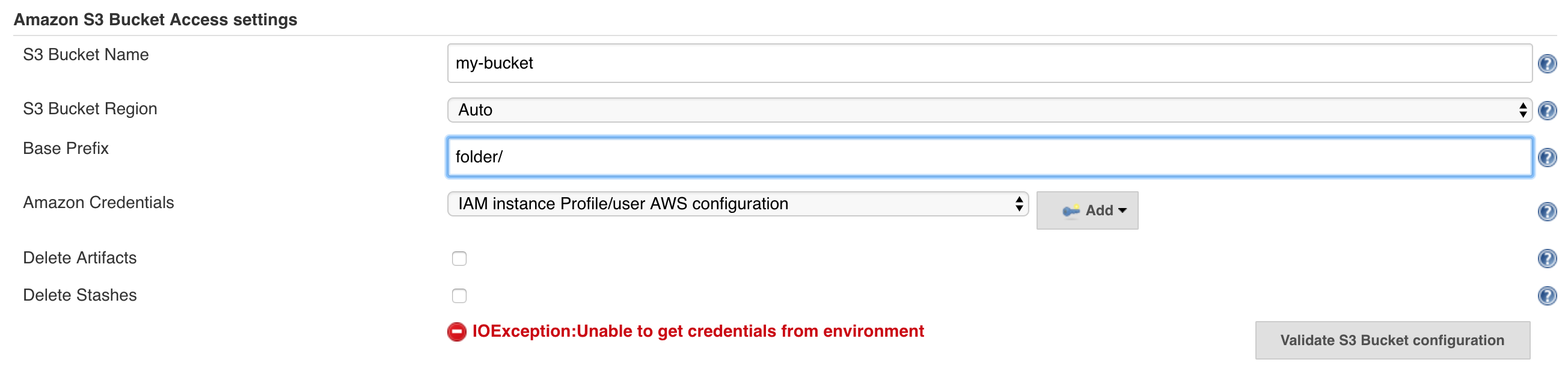Click the Delete Artifacts label
Viewport: 1568px width, 374px height.
80,259
